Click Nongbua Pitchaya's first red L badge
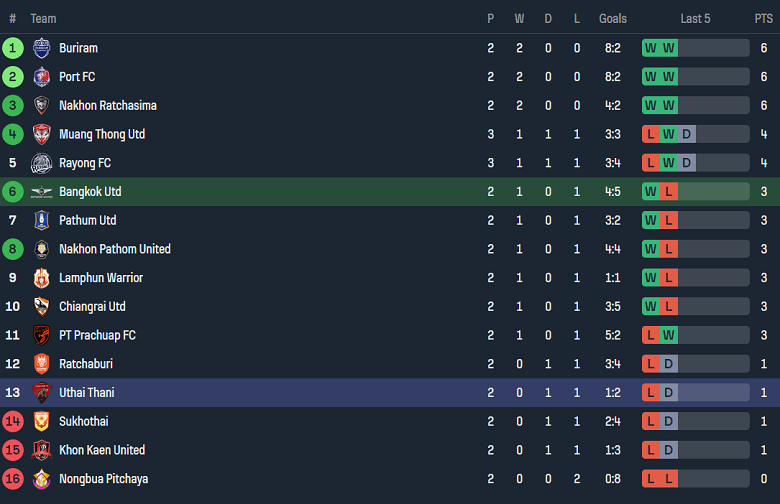 (651, 479)
